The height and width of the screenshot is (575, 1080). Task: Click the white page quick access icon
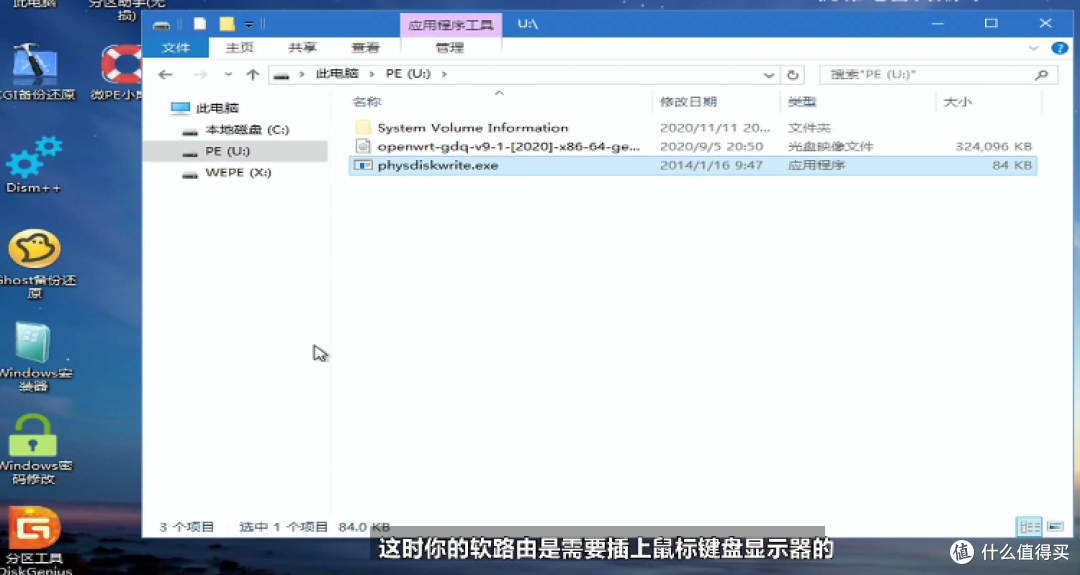200,24
